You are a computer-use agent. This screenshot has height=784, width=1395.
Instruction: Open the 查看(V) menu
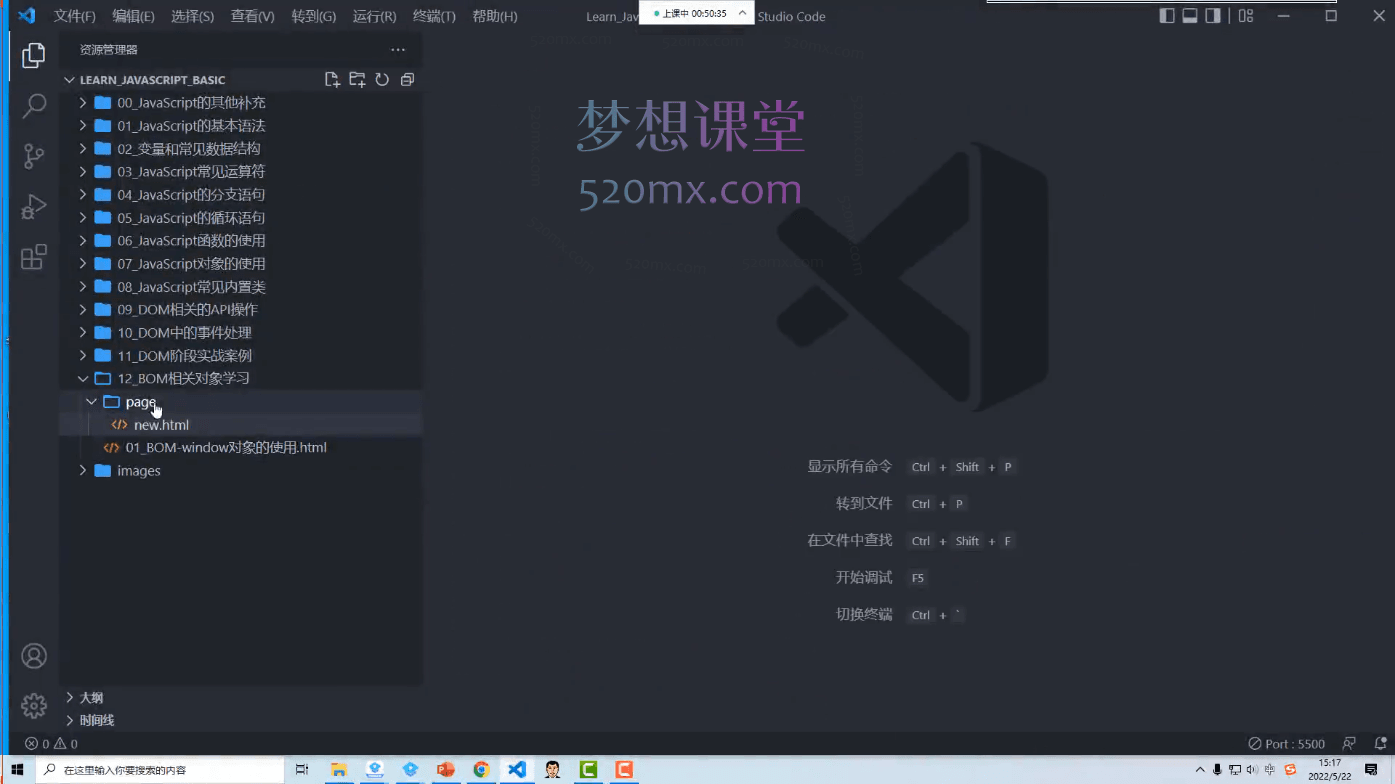coord(252,16)
